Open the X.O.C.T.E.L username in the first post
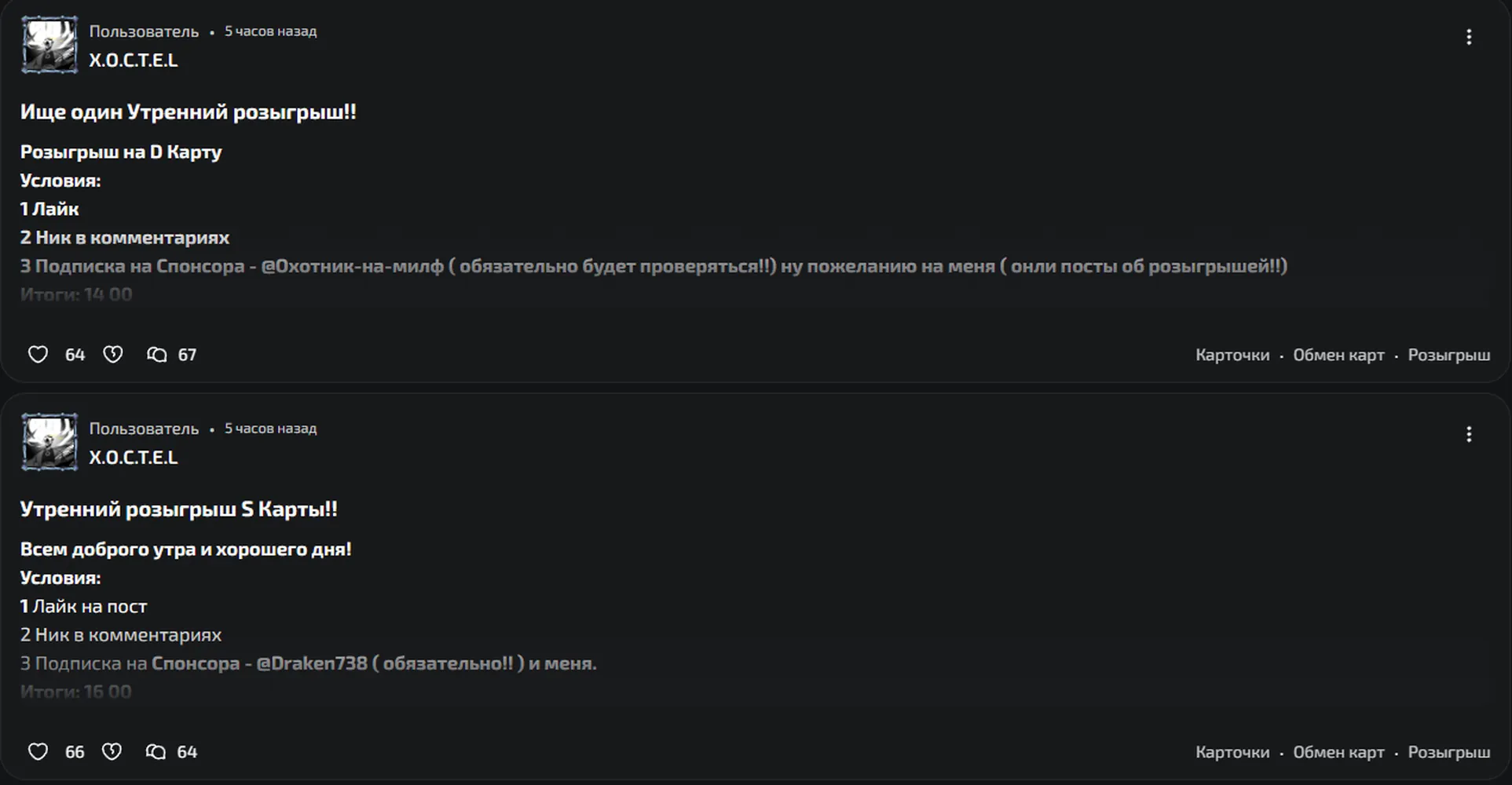Screen dimensions: 1512x785 [134, 60]
